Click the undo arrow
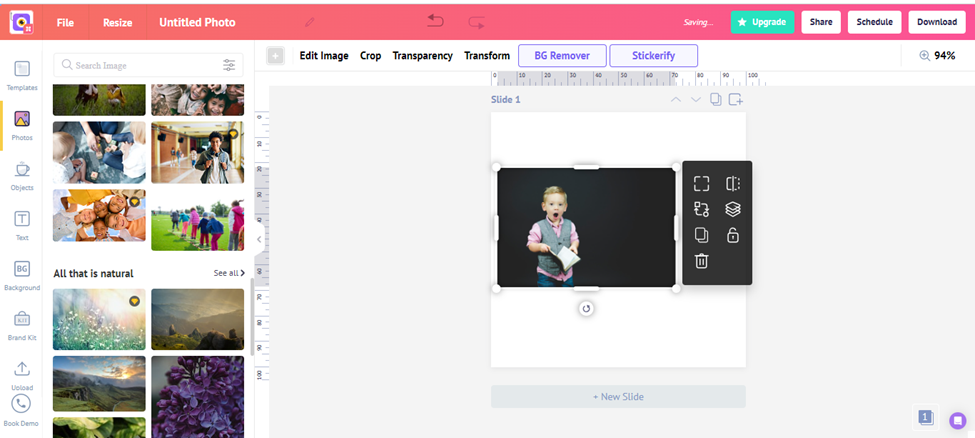975x438 pixels. pyautogui.click(x=435, y=21)
